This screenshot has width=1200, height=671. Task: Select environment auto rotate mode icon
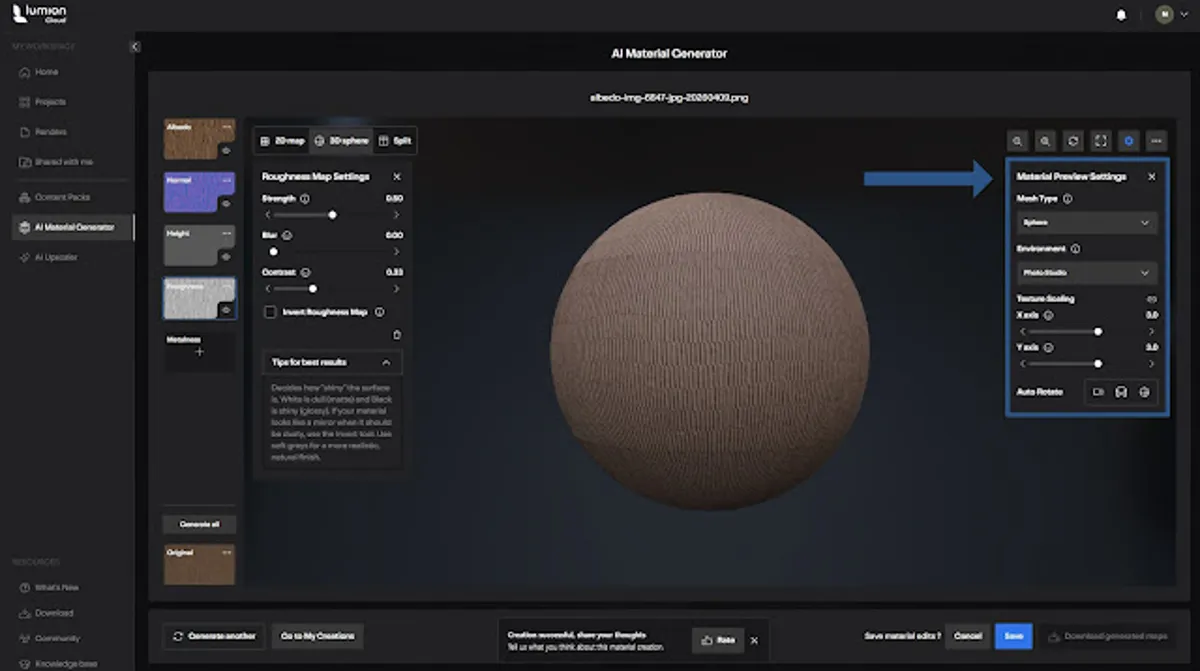1145,392
